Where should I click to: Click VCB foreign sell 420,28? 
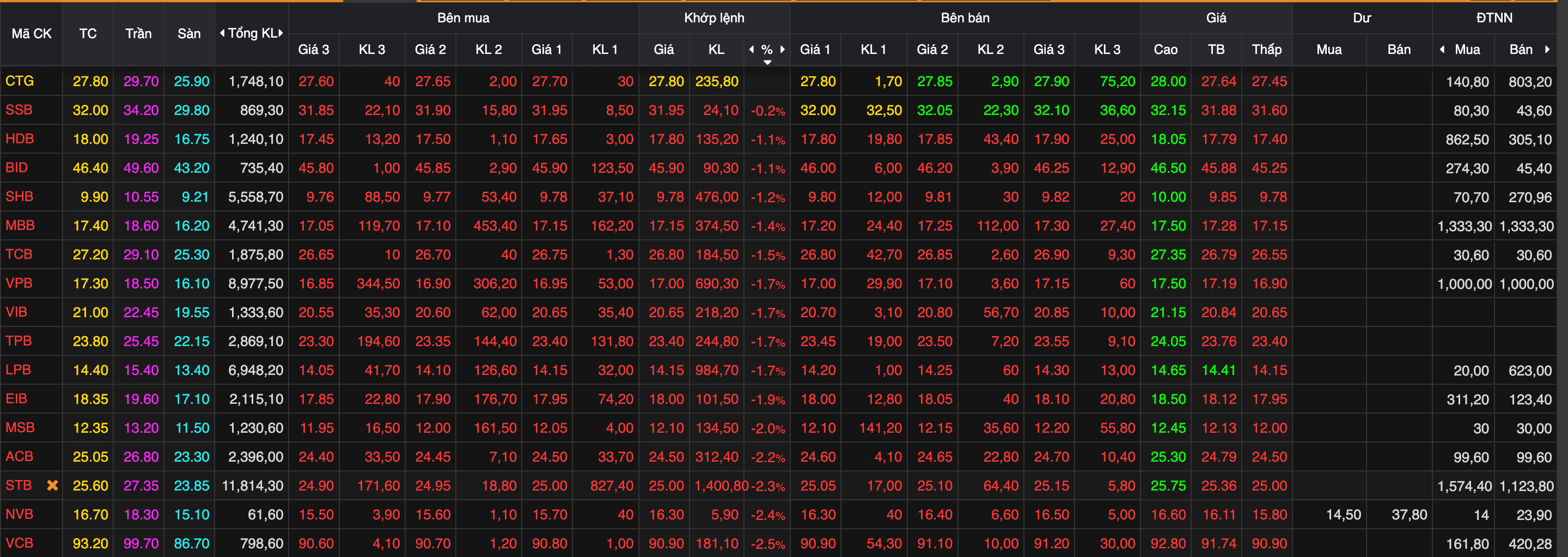click(x=1530, y=543)
